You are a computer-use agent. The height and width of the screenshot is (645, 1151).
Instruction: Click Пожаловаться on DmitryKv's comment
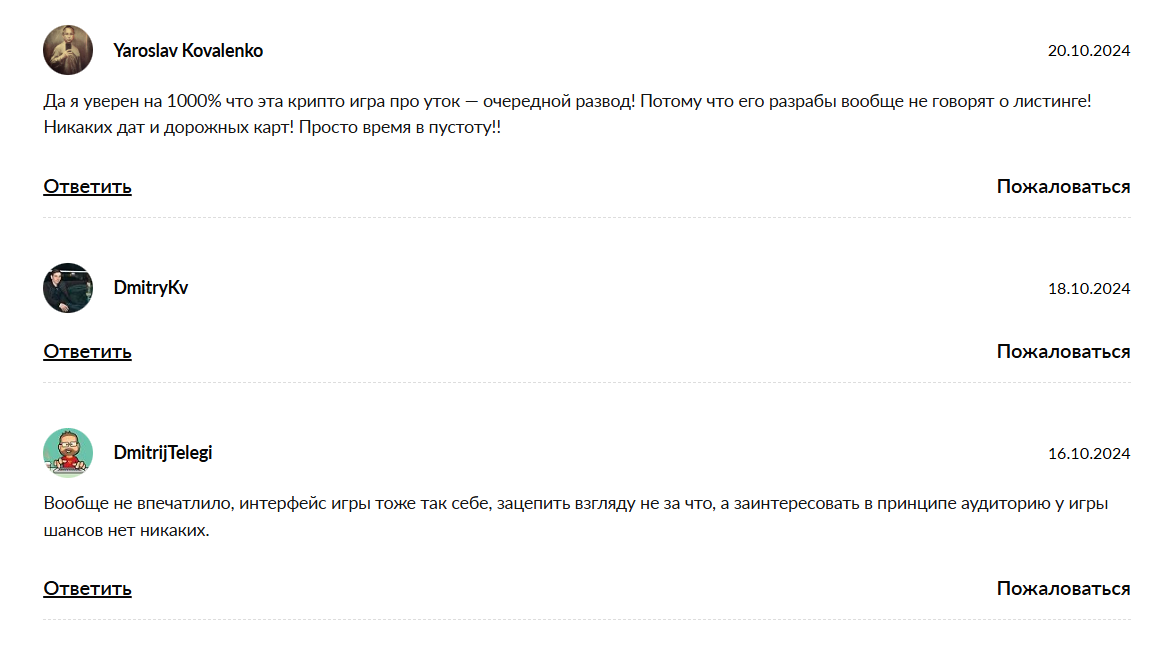tap(1063, 352)
